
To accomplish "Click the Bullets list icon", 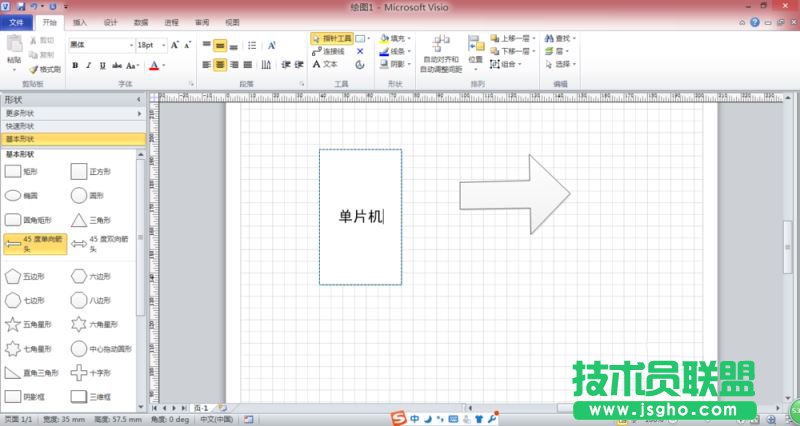I will point(252,46).
